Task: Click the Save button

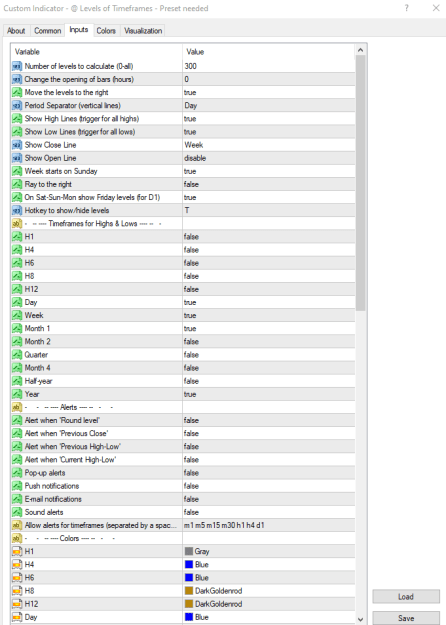Action: point(406,618)
